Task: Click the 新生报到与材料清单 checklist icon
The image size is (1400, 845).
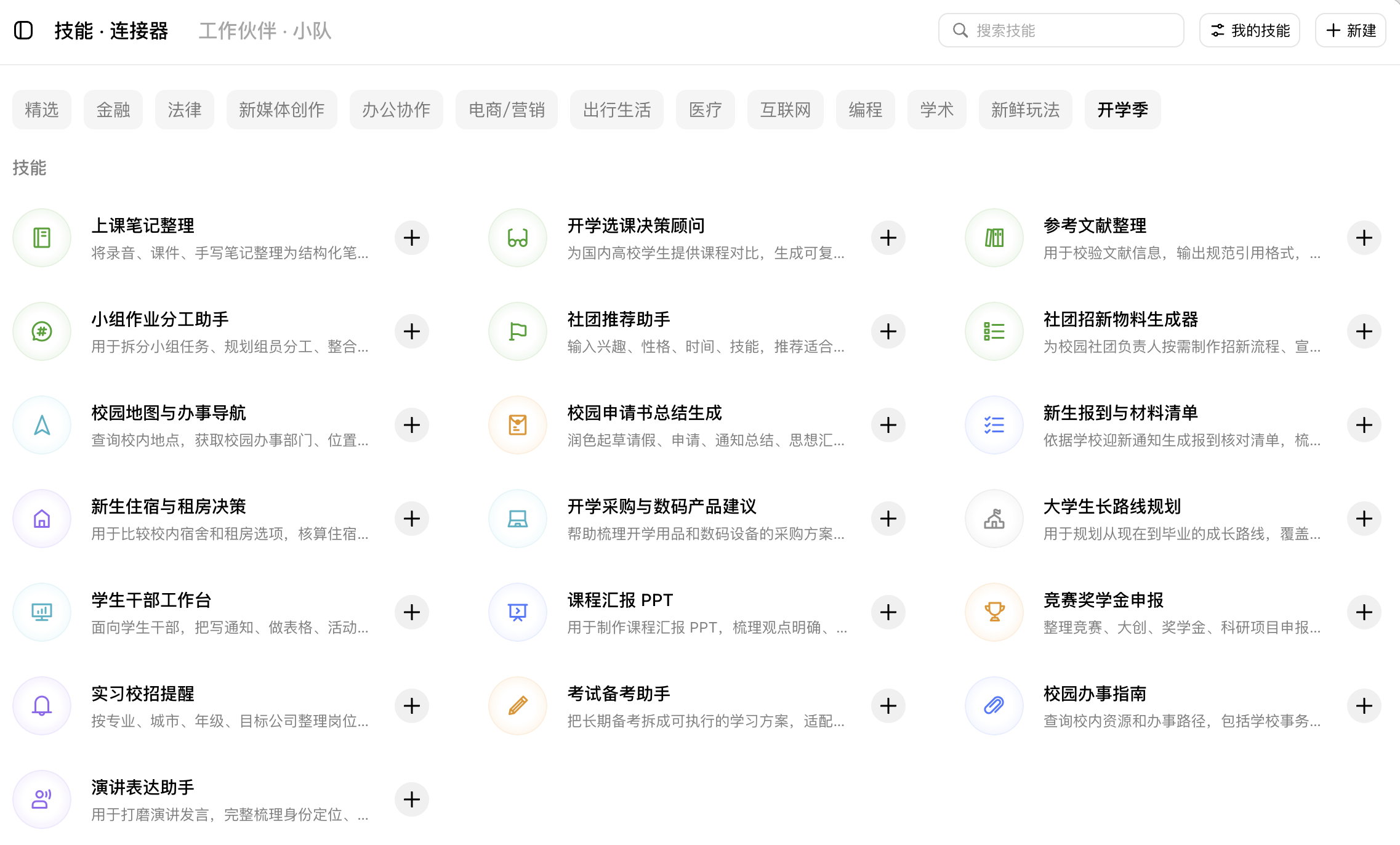Action: 994,425
